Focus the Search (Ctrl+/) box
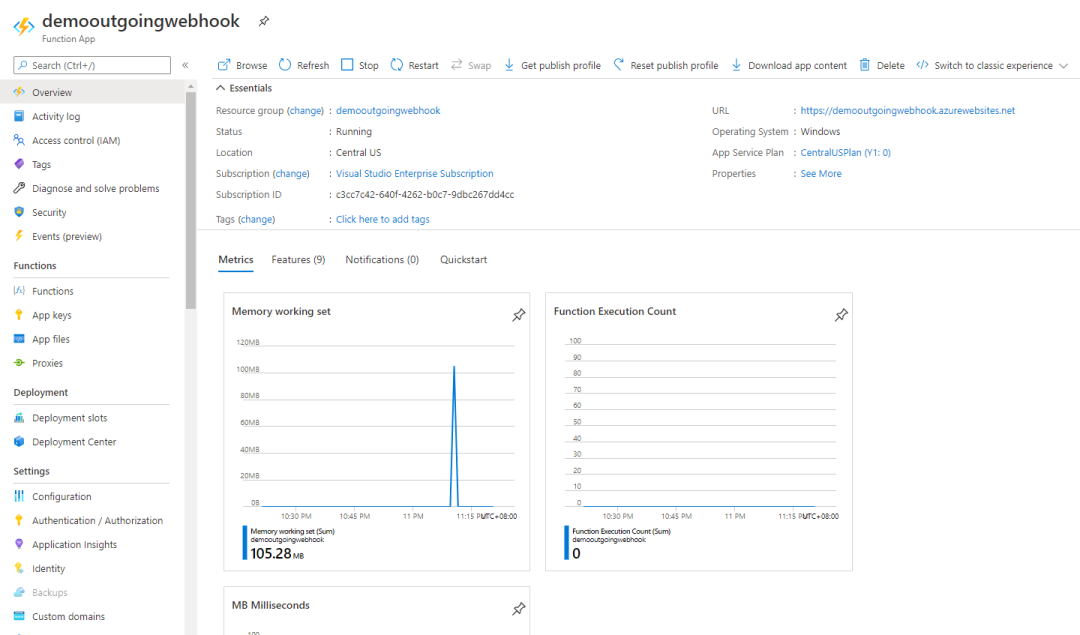 [92, 65]
